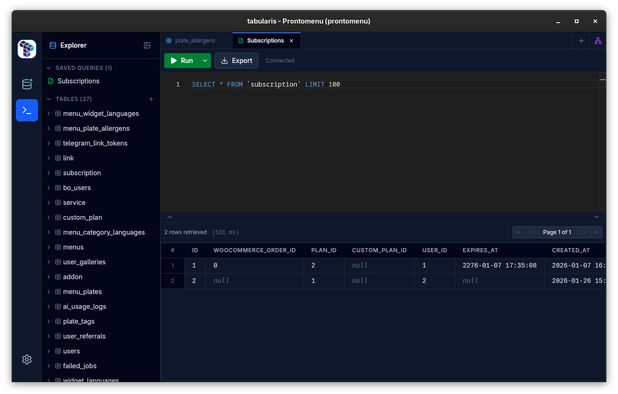
Task: Add new table plus icon
Action: coord(151,99)
